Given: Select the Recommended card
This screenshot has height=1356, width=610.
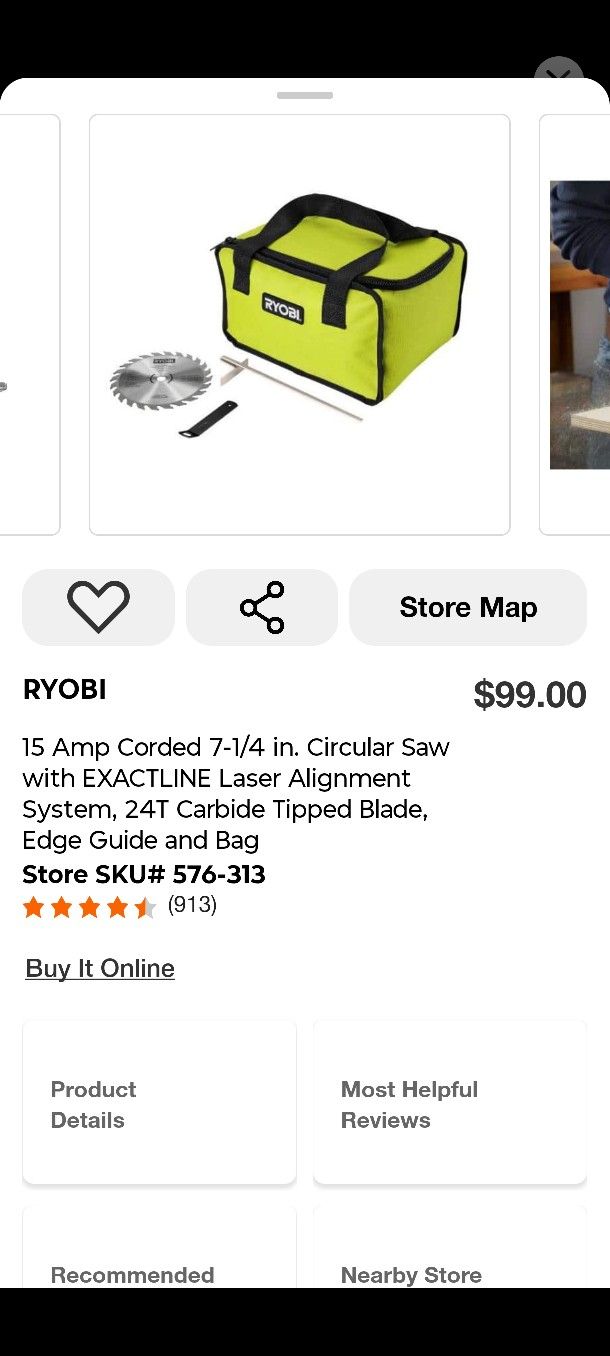Looking at the screenshot, I should pos(159,1260).
